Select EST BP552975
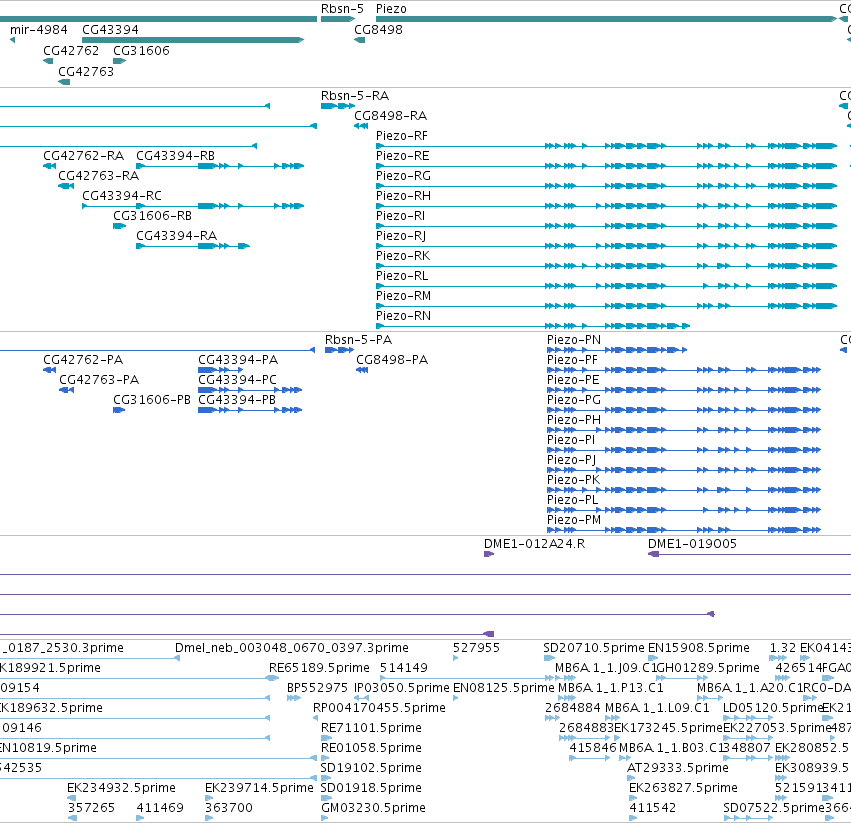 [x=317, y=688]
